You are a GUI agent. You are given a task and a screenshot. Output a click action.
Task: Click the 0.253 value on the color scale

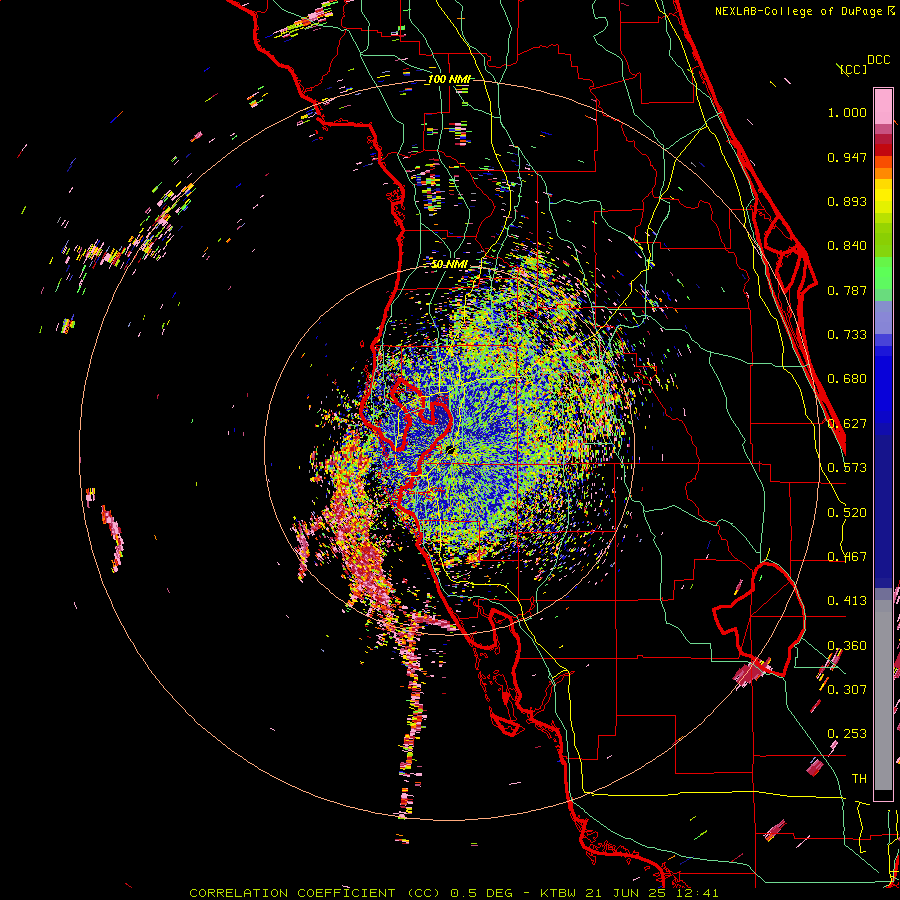[x=847, y=734]
